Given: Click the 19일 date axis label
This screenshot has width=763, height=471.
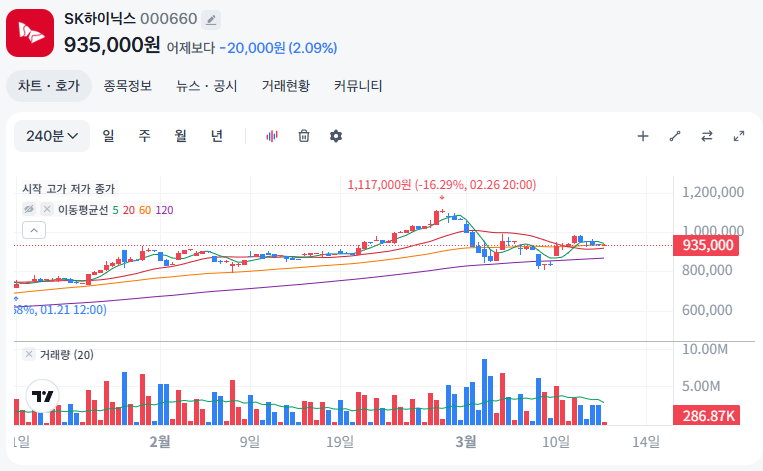Looking at the screenshot, I should [x=340, y=442].
